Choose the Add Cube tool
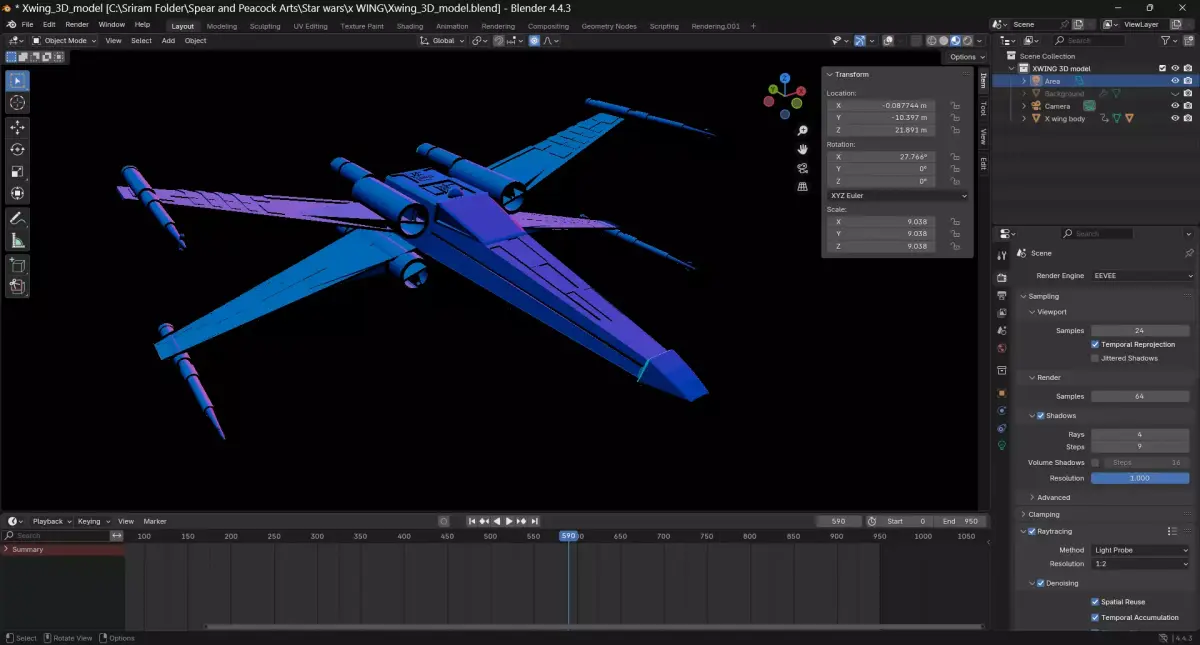The height and width of the screenshot is (645, 1200). (x=17, y=265)
